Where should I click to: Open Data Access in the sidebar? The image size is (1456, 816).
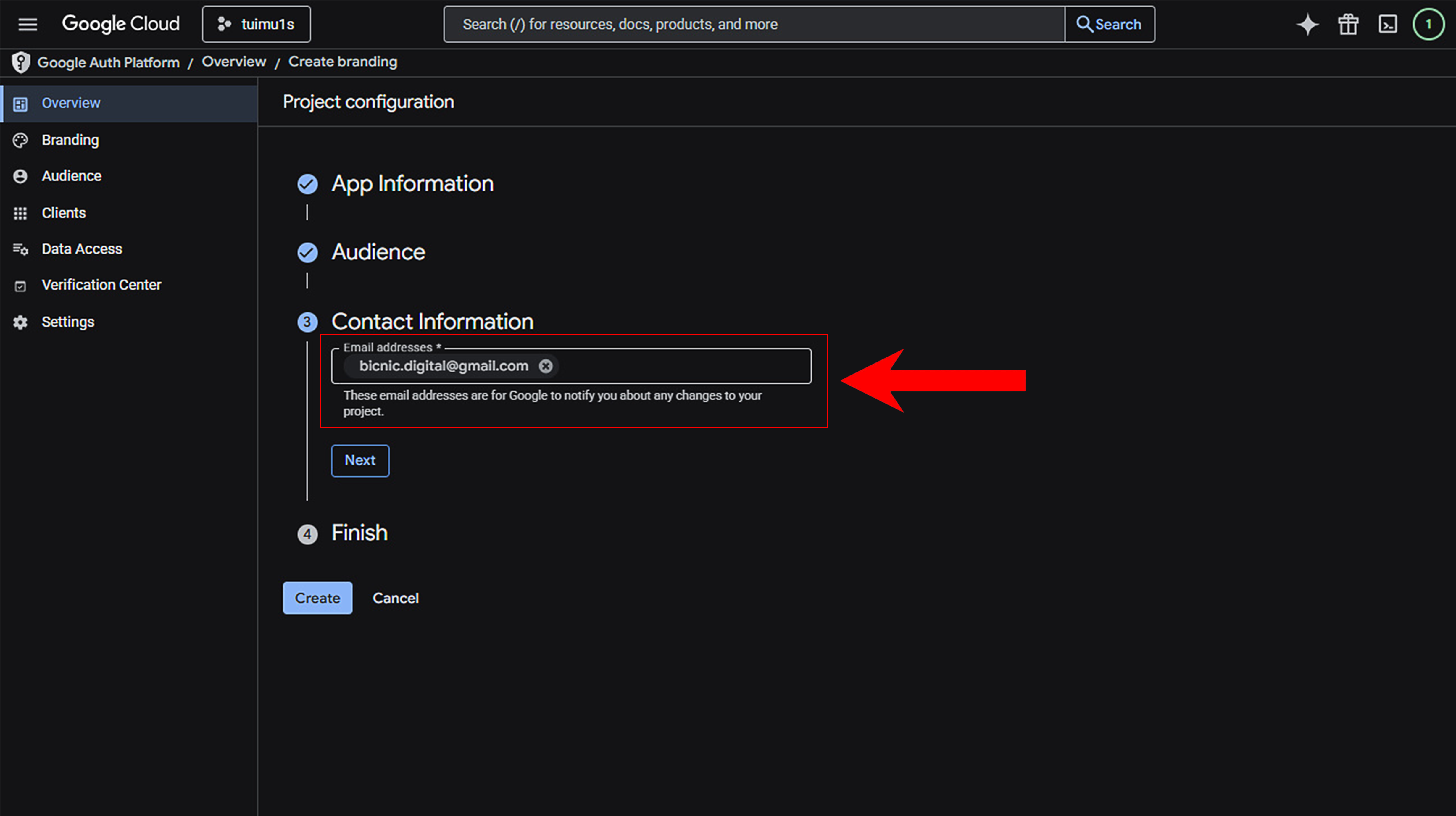pyautogui.click(x=81, y=249)
